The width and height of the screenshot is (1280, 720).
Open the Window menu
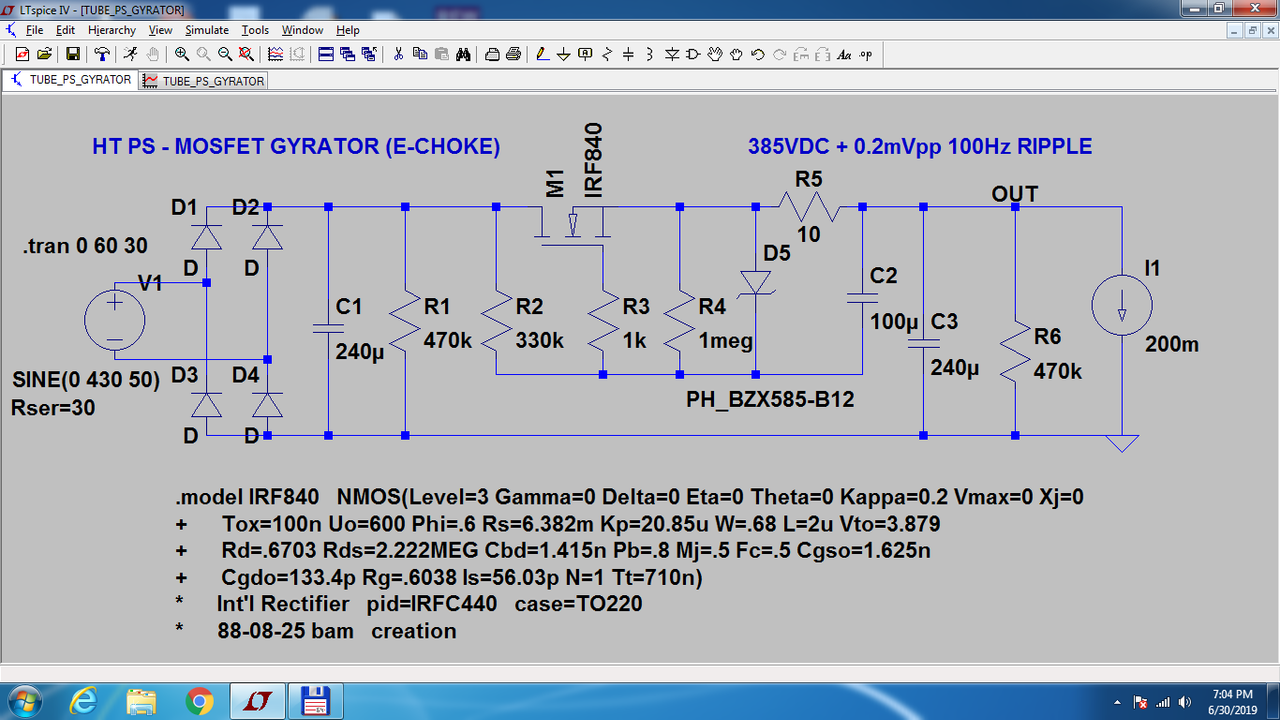click(302, 30)
